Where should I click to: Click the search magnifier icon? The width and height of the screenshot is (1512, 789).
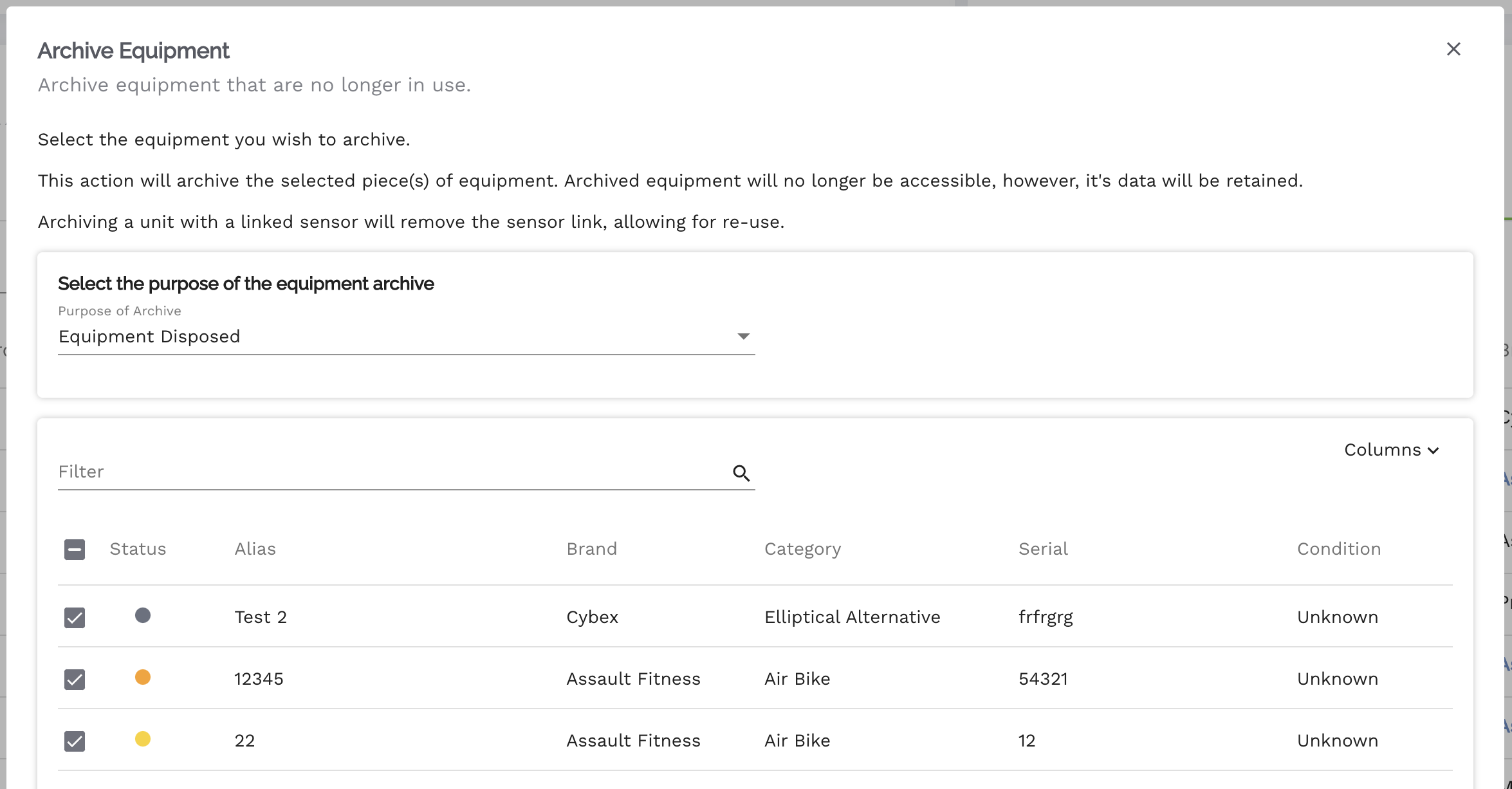click(741, 474)
